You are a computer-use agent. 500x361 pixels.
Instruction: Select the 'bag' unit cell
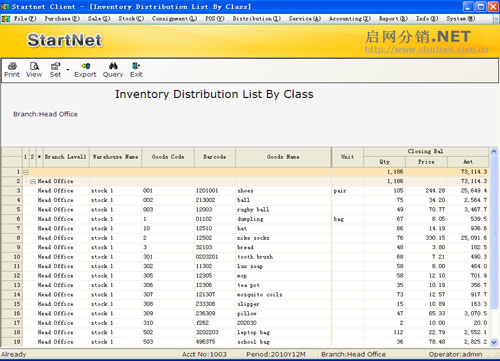coord(347,219)
